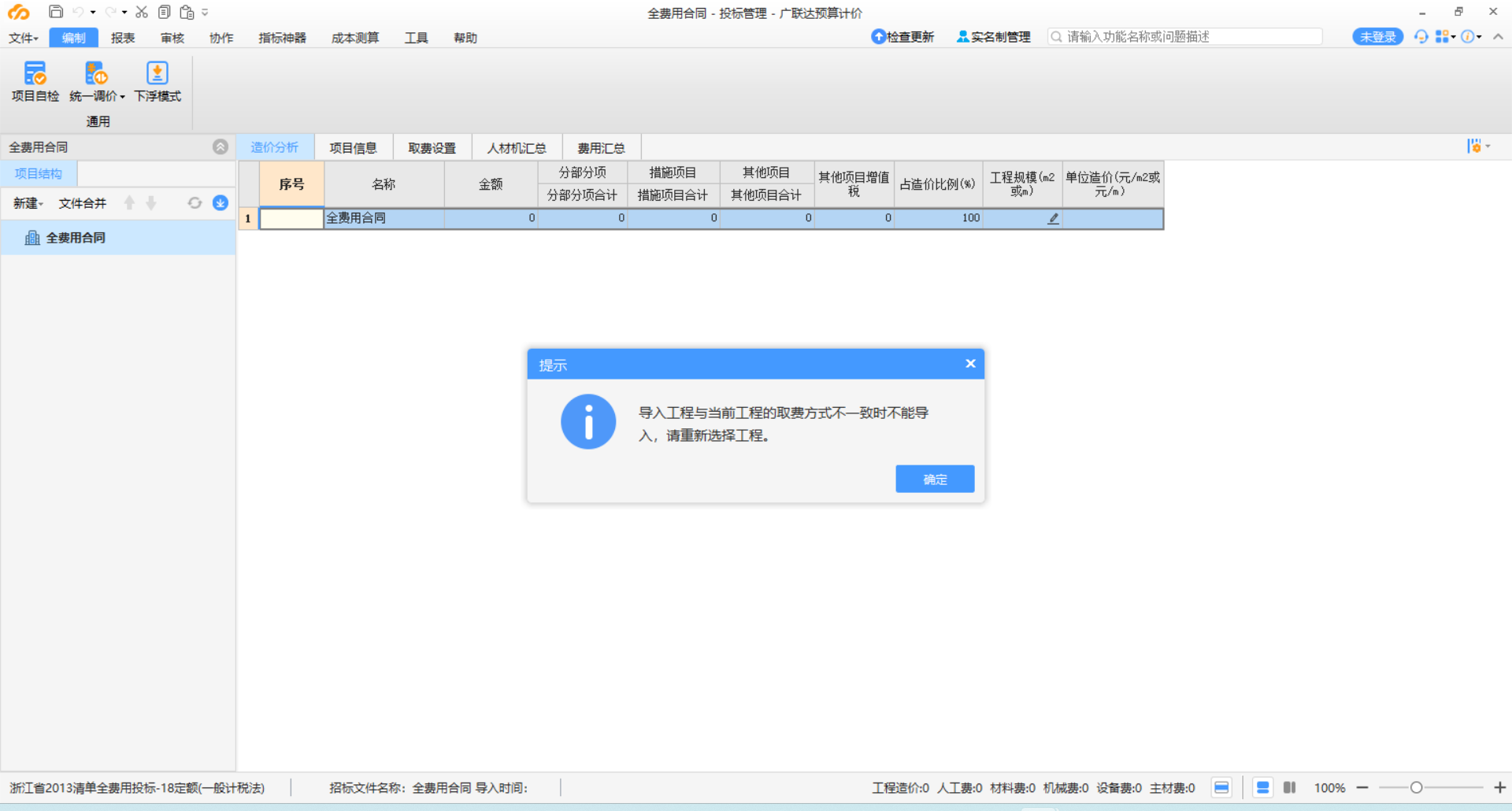Image resolution: width=1512 pixels, height=811 pixels.
Task: Click the customer service headset icon
Action: (1421, 37)
